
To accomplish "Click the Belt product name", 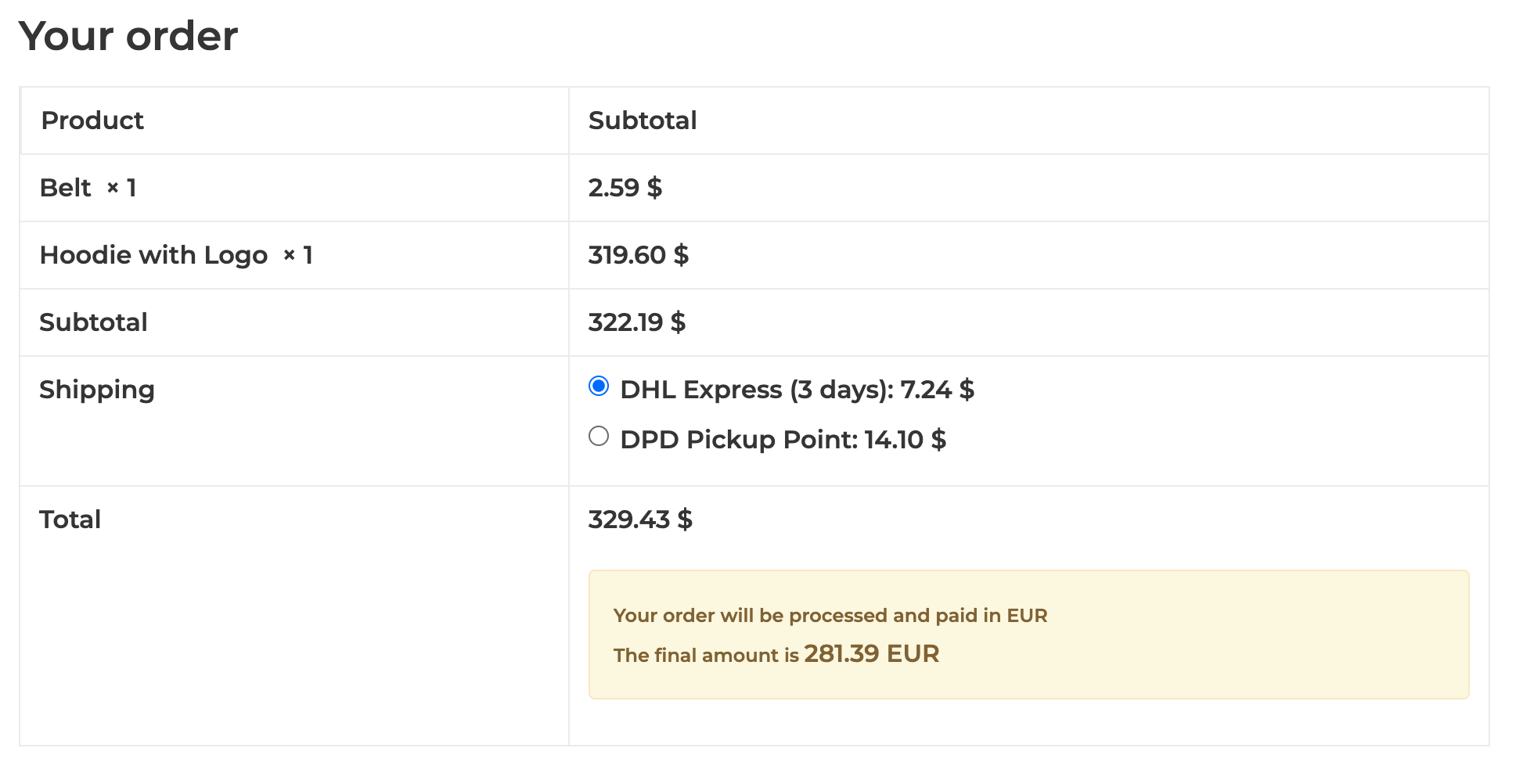I will coord(66,188).
